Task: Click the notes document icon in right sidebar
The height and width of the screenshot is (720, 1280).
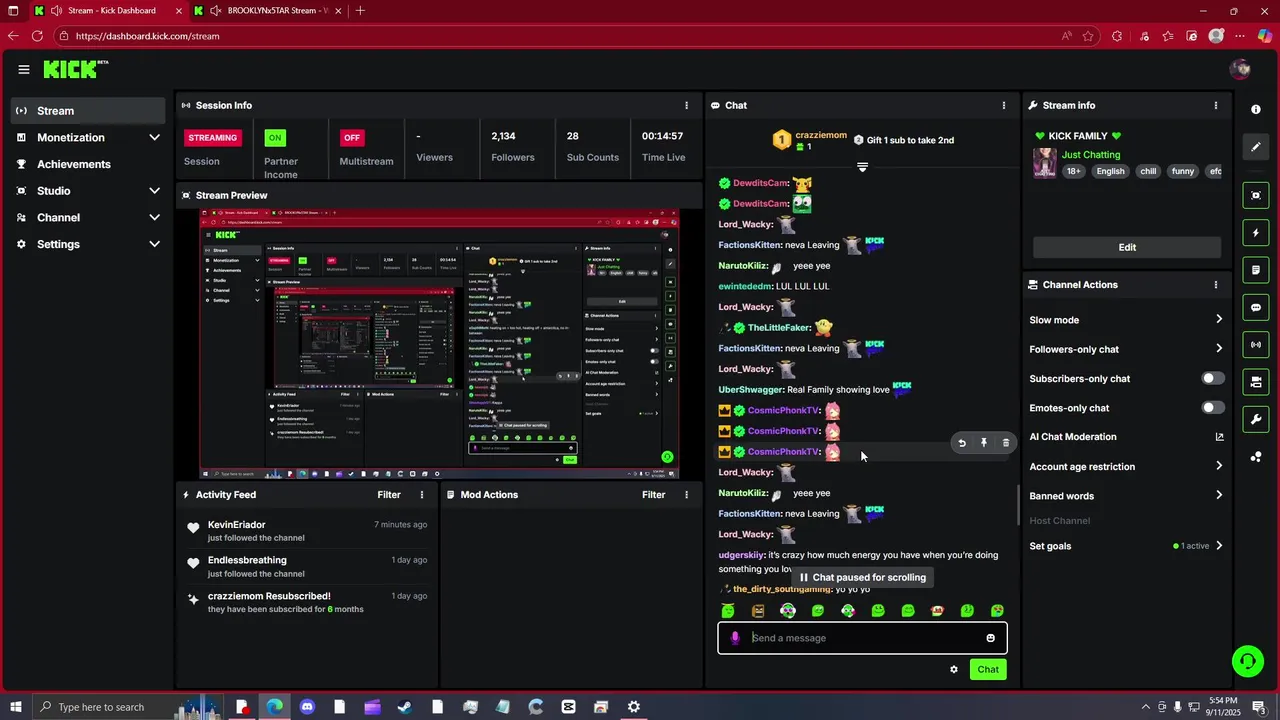Action: point(1256,270)
